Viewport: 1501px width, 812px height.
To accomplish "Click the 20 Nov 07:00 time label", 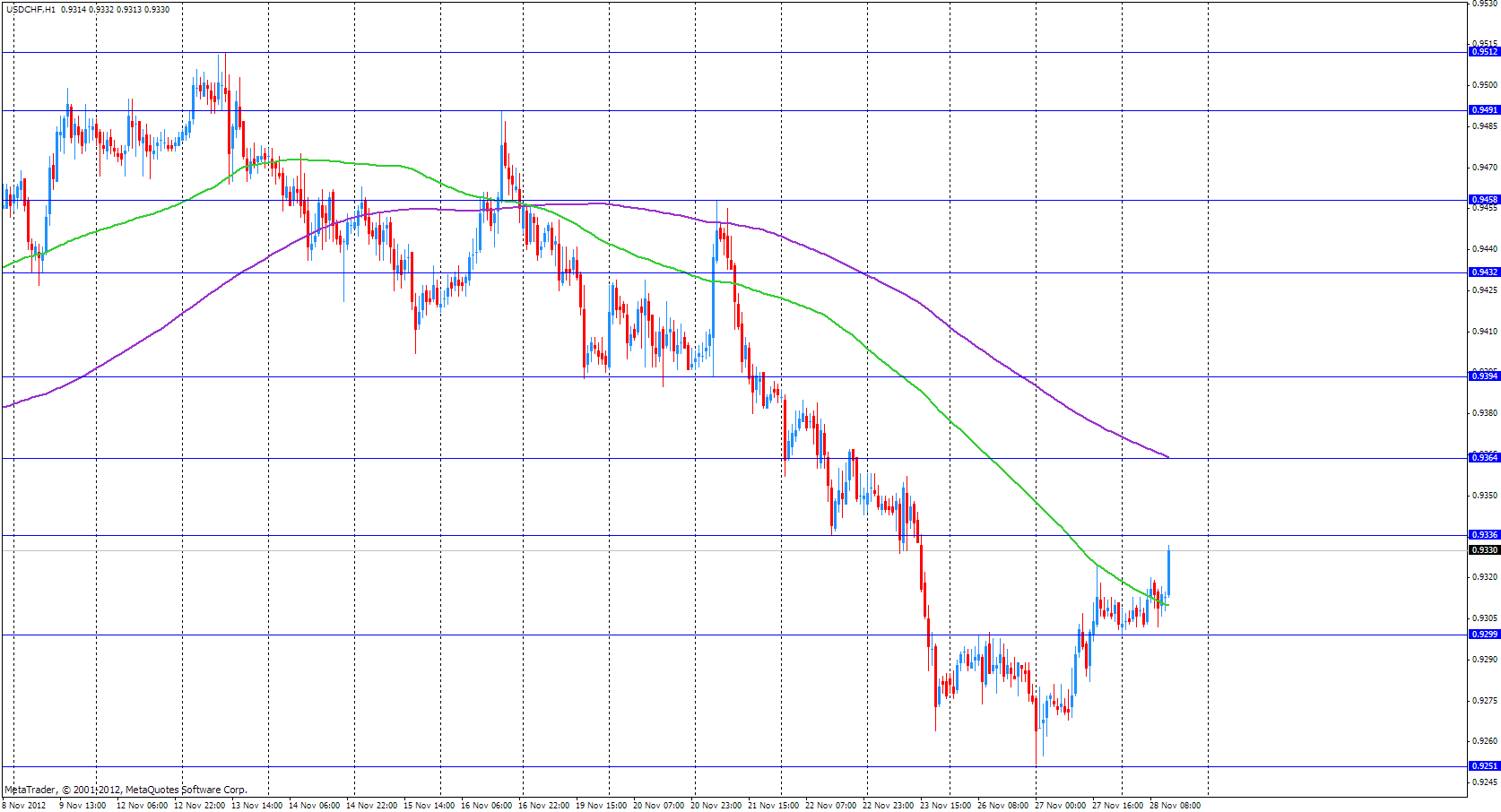I will pos(658,806).
